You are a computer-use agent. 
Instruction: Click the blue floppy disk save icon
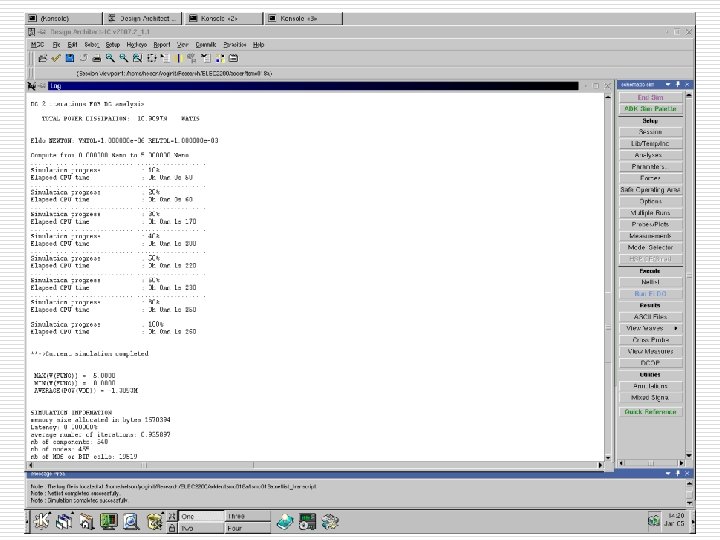click(x=70, y=58)
